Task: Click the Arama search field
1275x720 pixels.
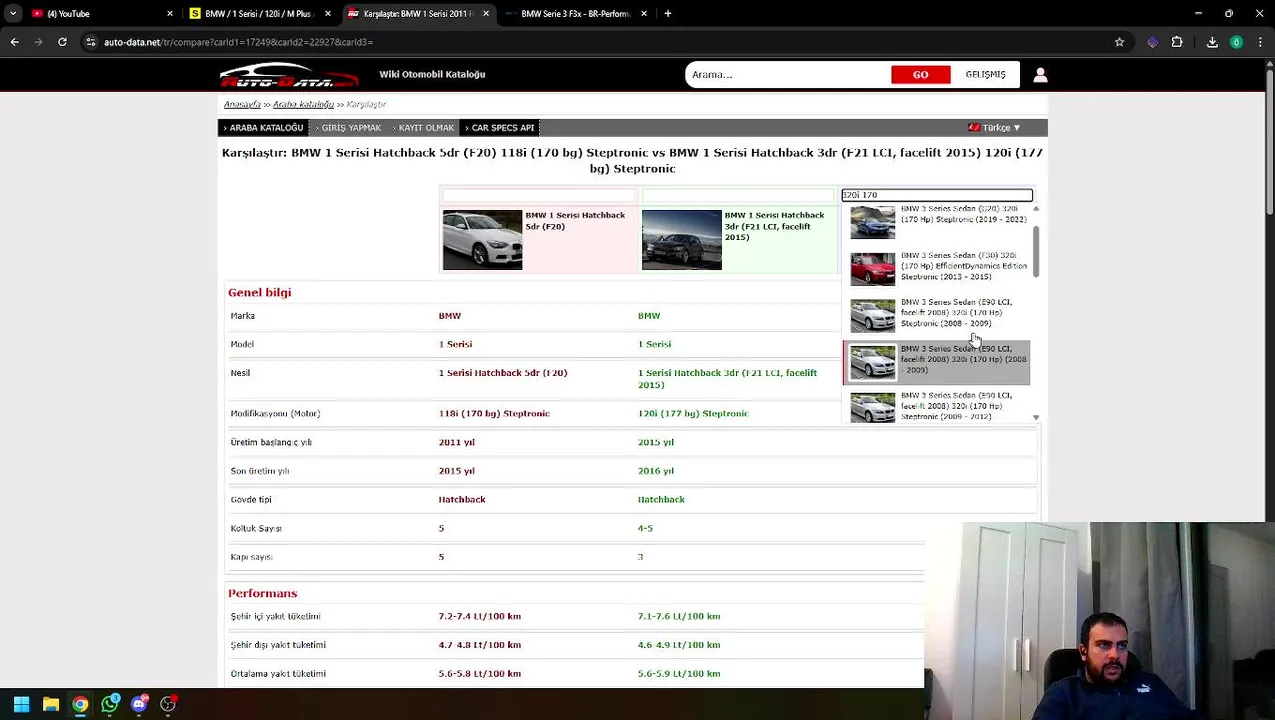Action: pyautogui.click(x=788, y=75)
